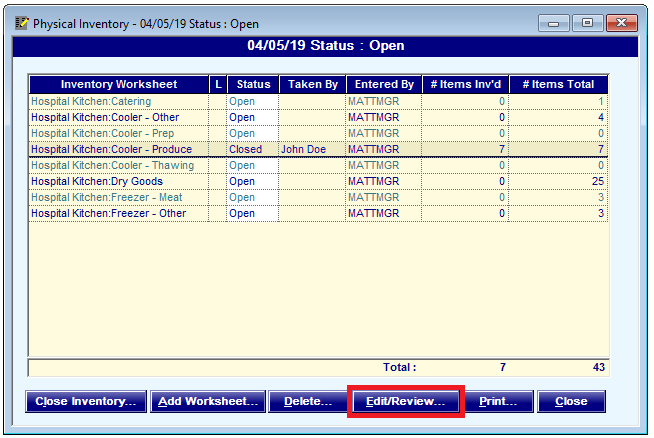Viewport: 654px width, 438px height.
Task: Click the Print button
Action: [x=497, y=401]
